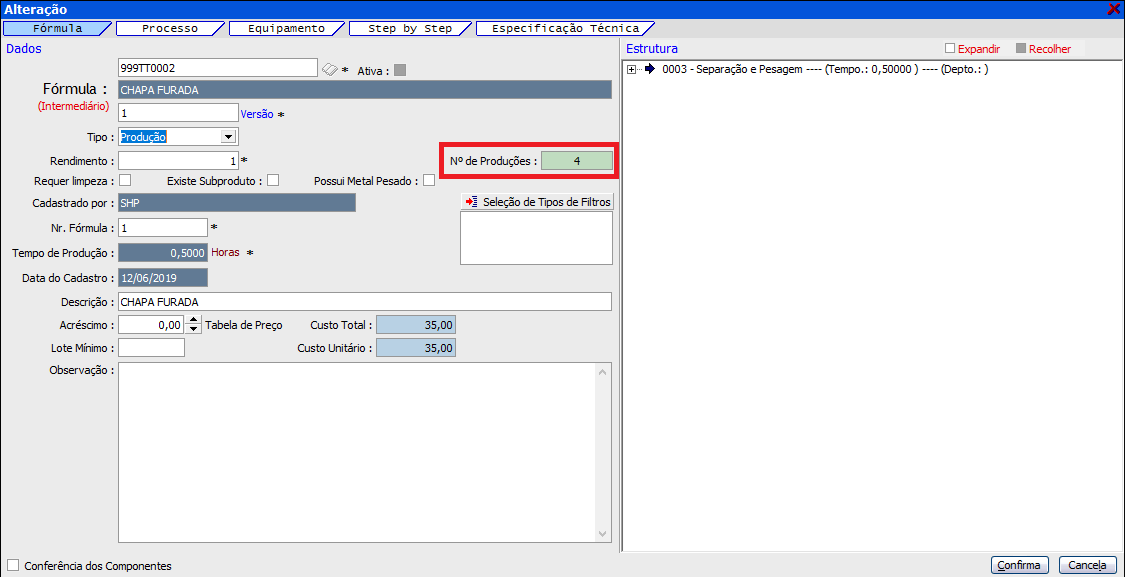
Task: Enable Conferência dos Componentes checkbox
Action: (13, 566)
